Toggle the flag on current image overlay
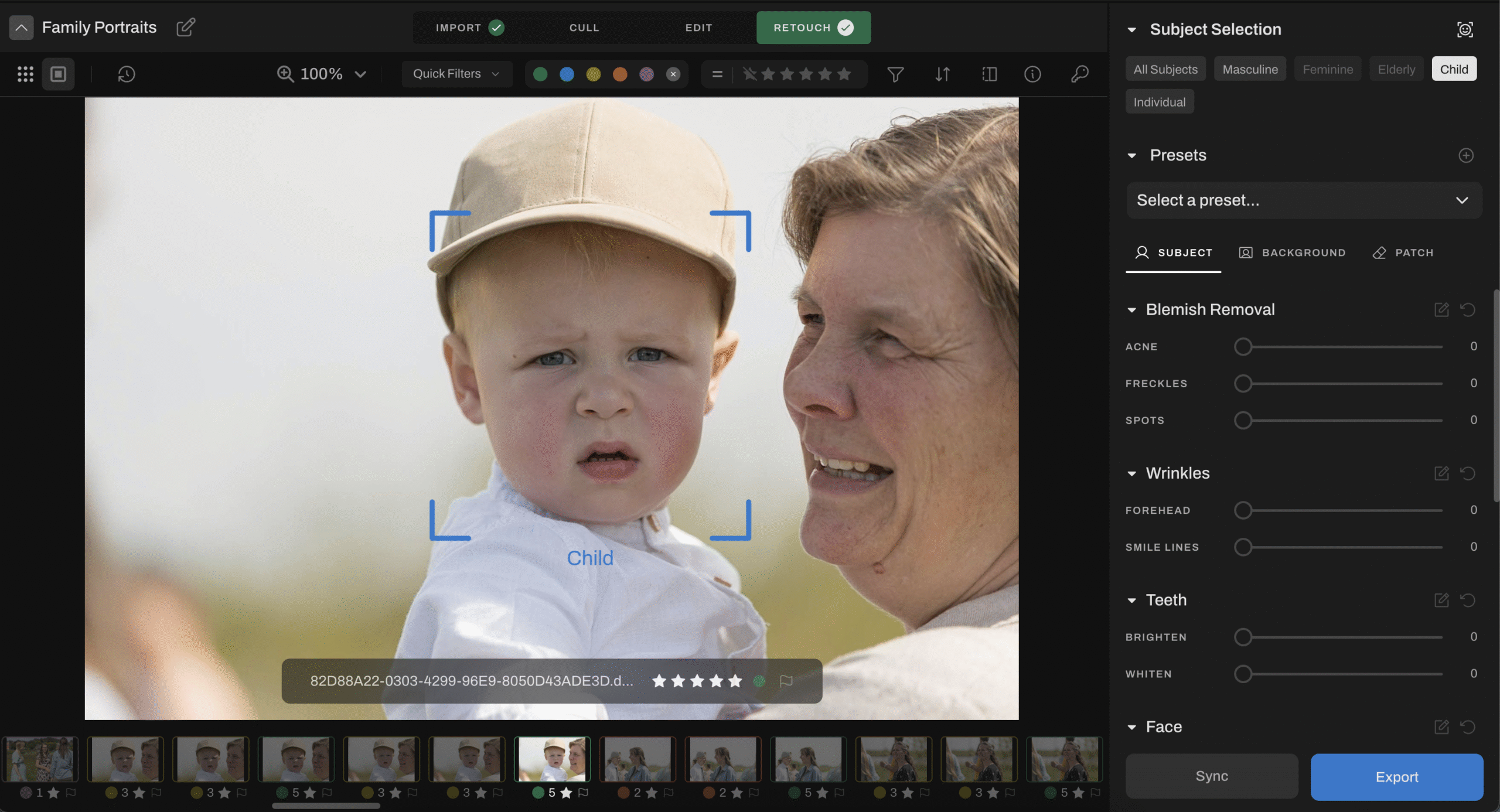This screenshot has height=812, width=1500. click(786, 681)
